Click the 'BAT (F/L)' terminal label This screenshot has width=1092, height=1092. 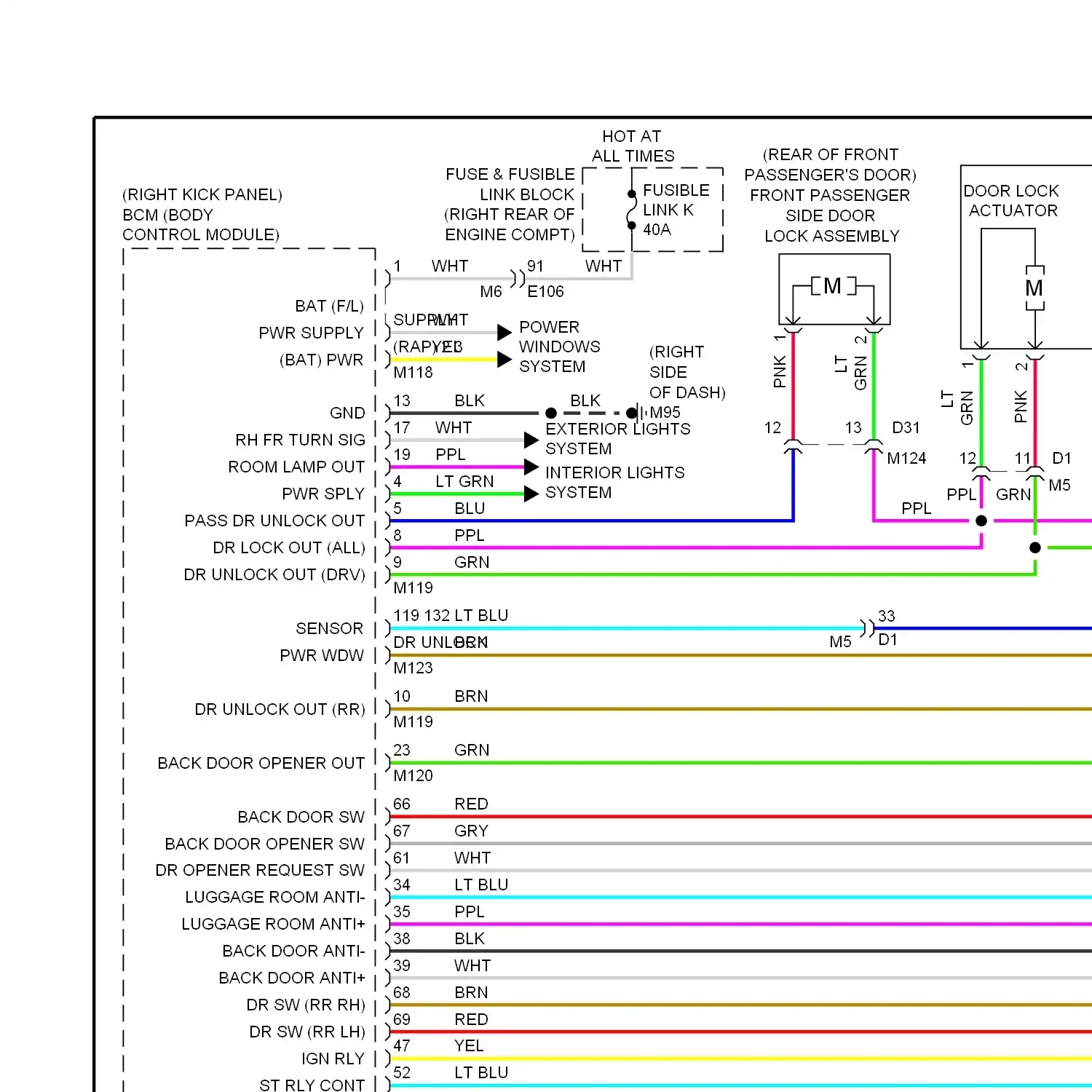pyautogui.click(x=329, y=306)
